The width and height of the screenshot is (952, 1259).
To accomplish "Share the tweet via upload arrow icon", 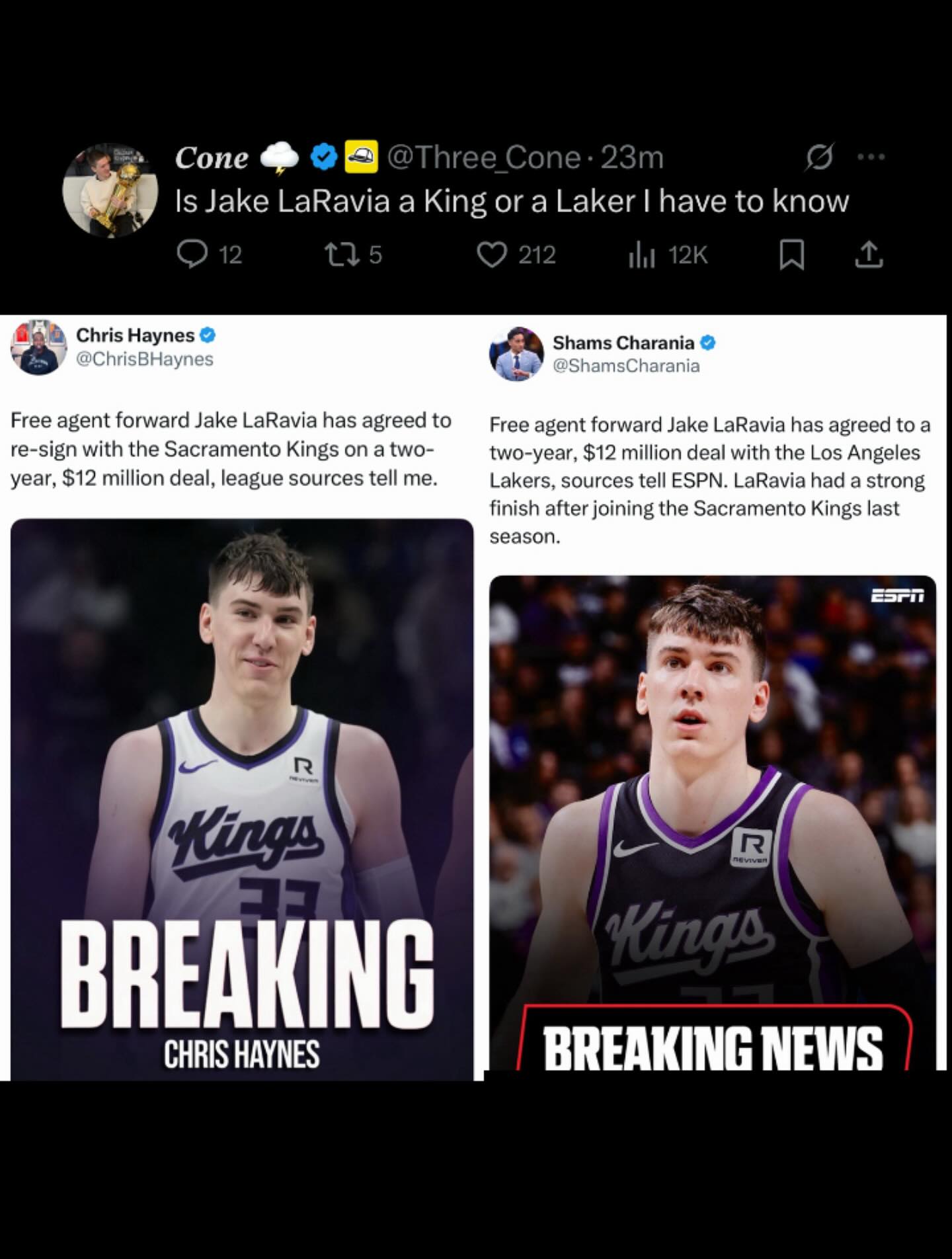I will [869, 255].
